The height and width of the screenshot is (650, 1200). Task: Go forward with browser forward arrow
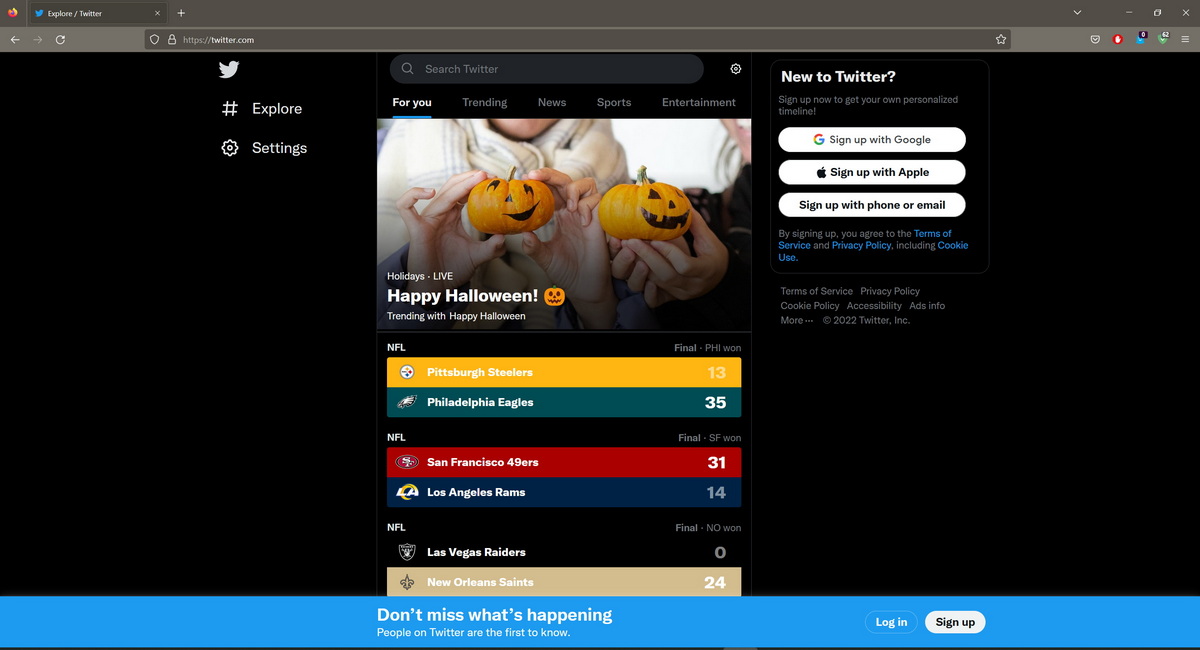point(38,40)
